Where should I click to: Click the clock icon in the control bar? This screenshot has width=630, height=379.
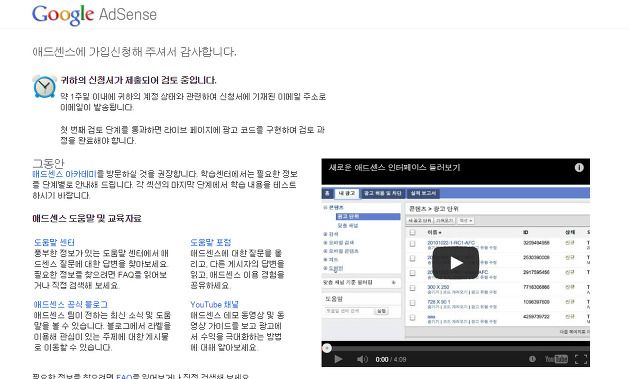click(532, 359)
